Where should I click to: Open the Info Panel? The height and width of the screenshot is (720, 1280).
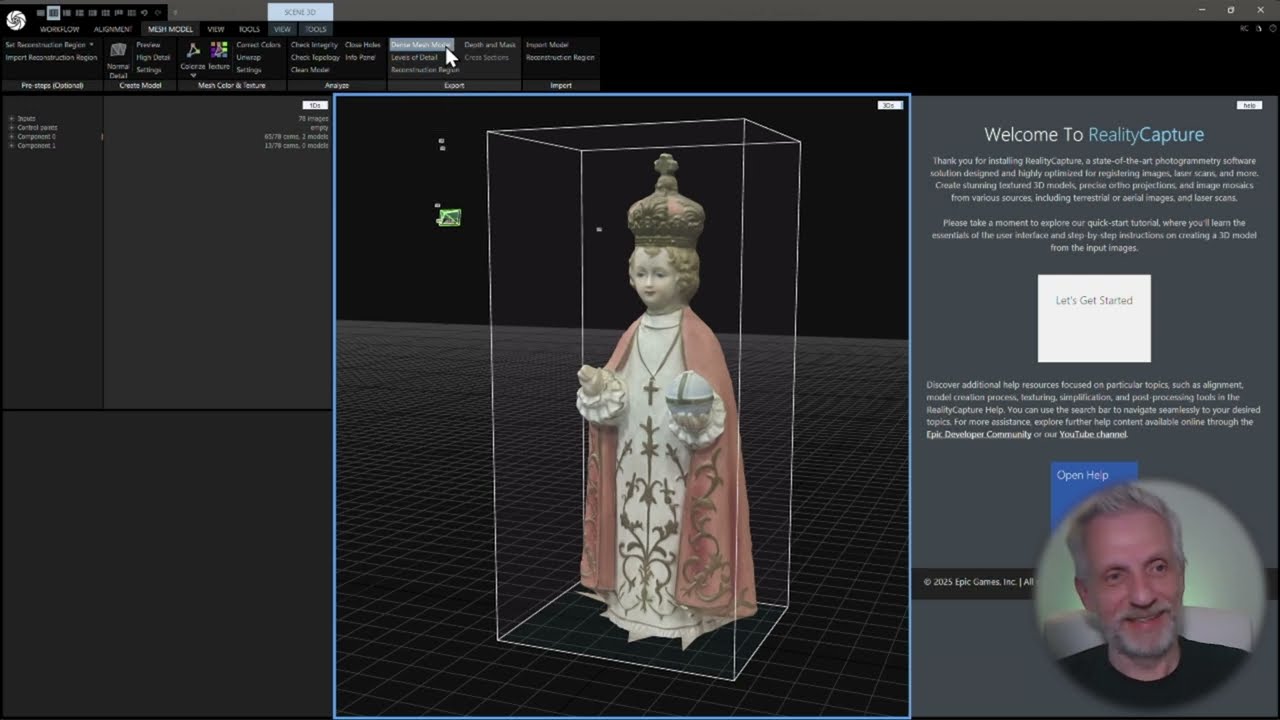360,57
